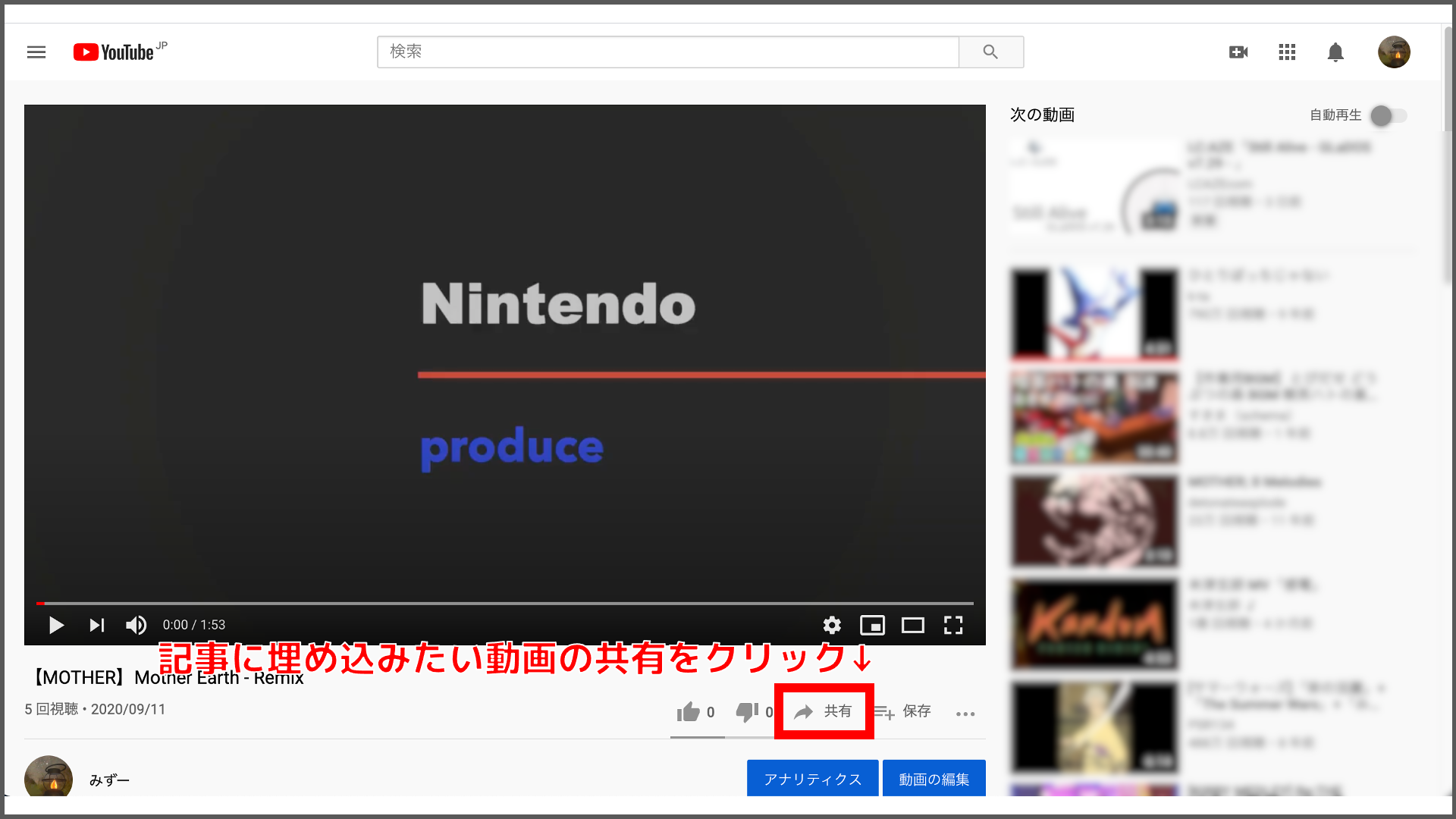
Task: Open the pink moon video thumbnail
Action: (1094, 521)
